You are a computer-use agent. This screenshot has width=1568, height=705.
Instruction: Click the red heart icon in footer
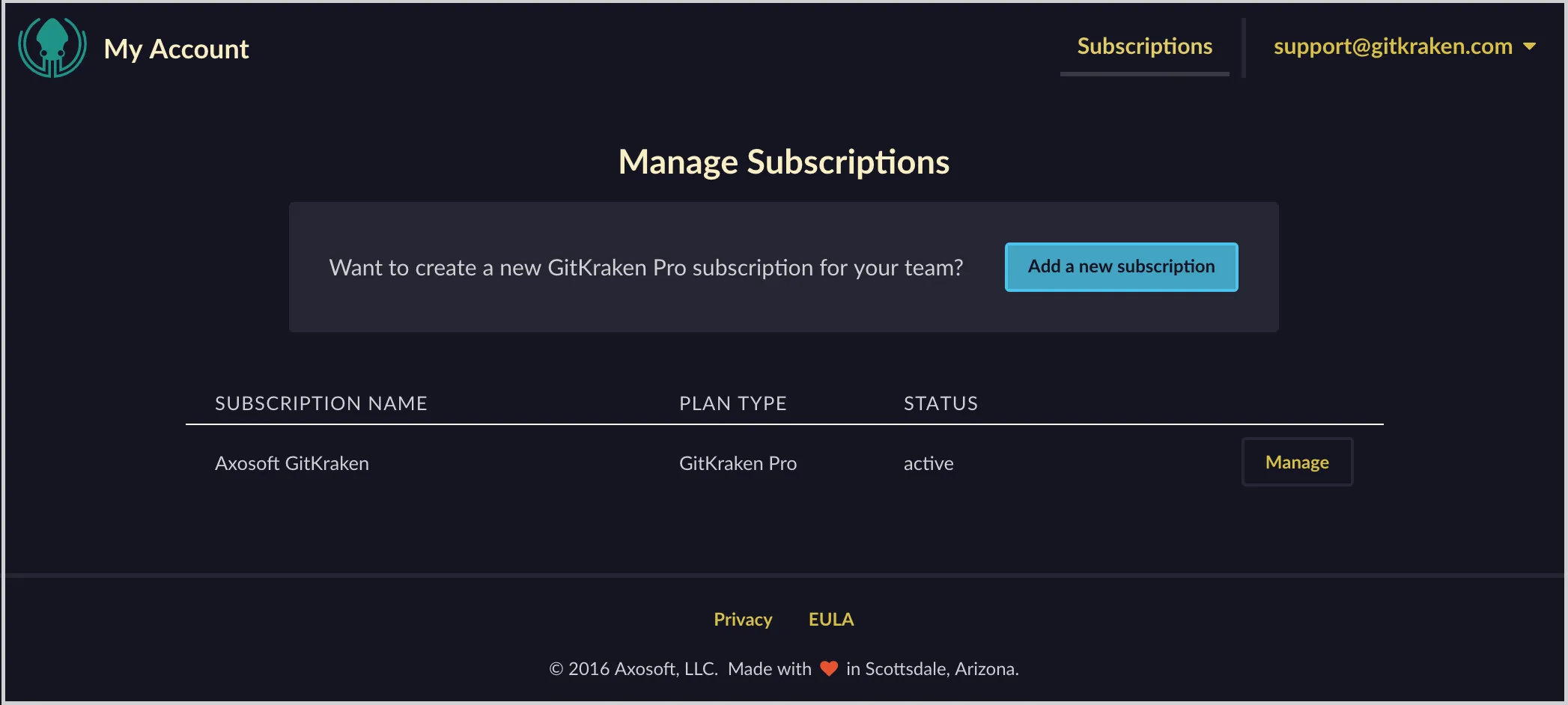click(x=828, y=668)
